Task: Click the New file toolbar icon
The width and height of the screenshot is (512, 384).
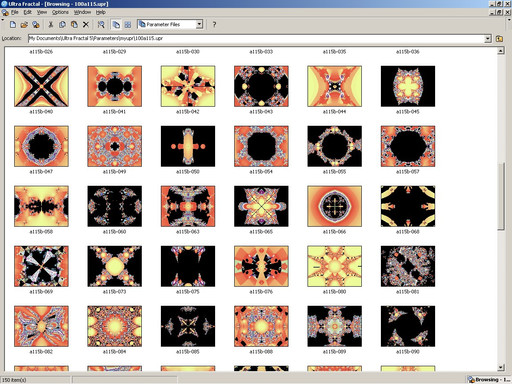Action: (13, 24)
